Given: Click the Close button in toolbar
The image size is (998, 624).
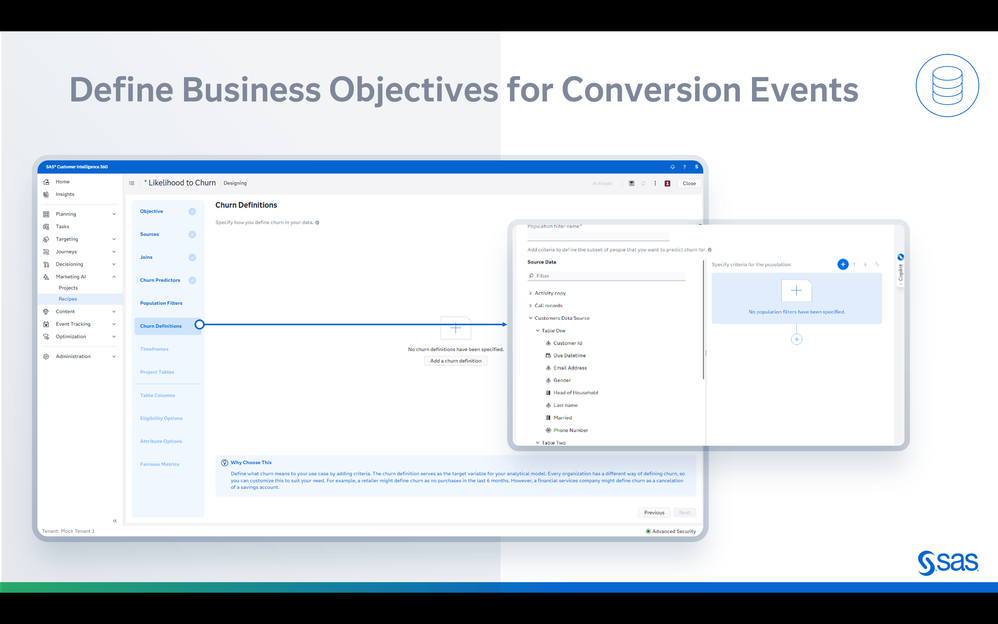Looking at the screenshot, I should pyautogui.click(x=689, y=183).
